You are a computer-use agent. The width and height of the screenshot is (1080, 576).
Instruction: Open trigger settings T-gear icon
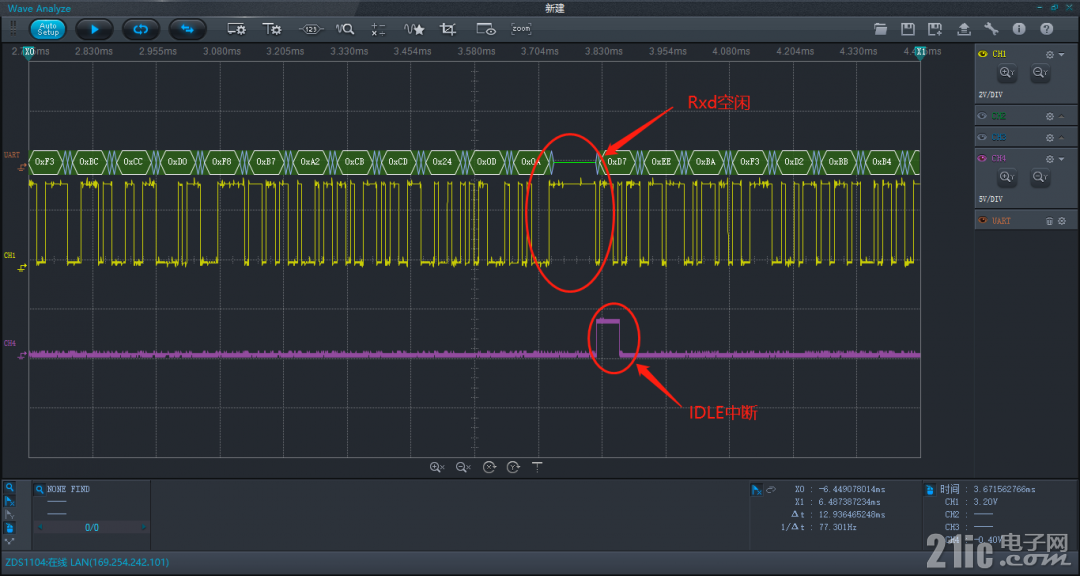click(x=271, y=29)
